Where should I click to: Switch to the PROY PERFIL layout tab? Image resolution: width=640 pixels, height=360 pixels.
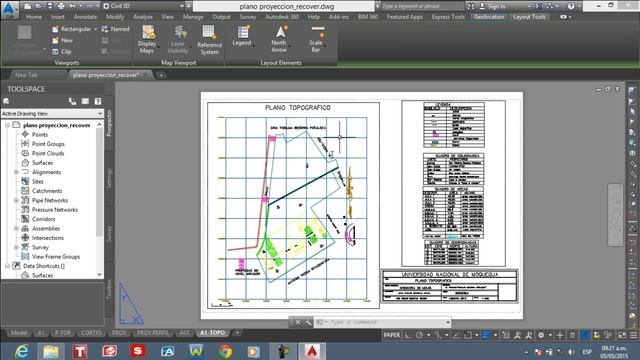pos(153,333)
